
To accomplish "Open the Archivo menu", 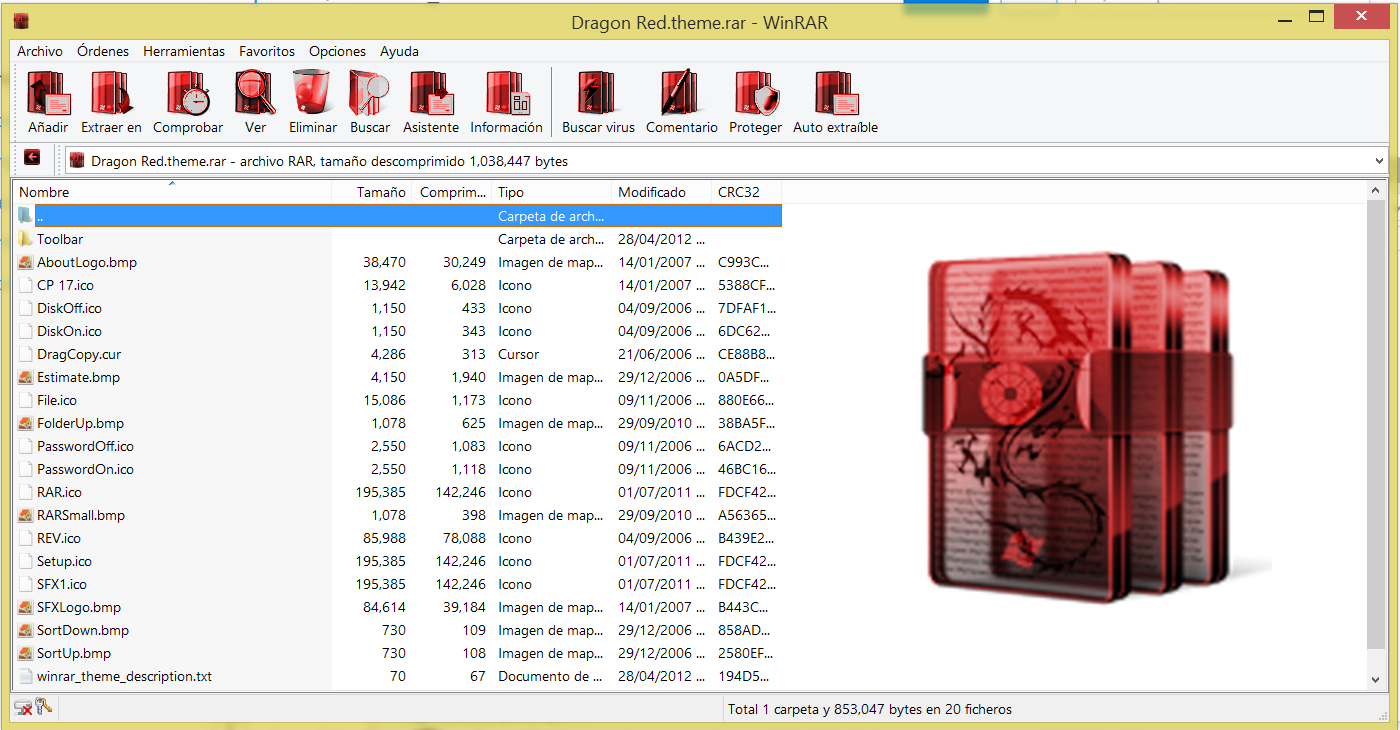I will [x=40, y=51].
